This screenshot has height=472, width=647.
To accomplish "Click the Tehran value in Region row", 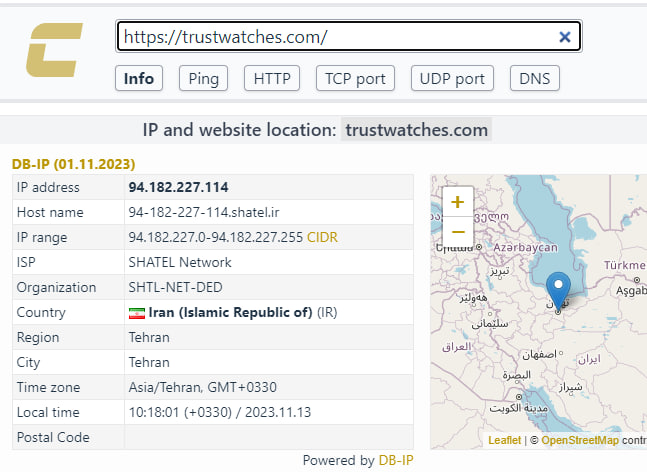I will [149, 337].
